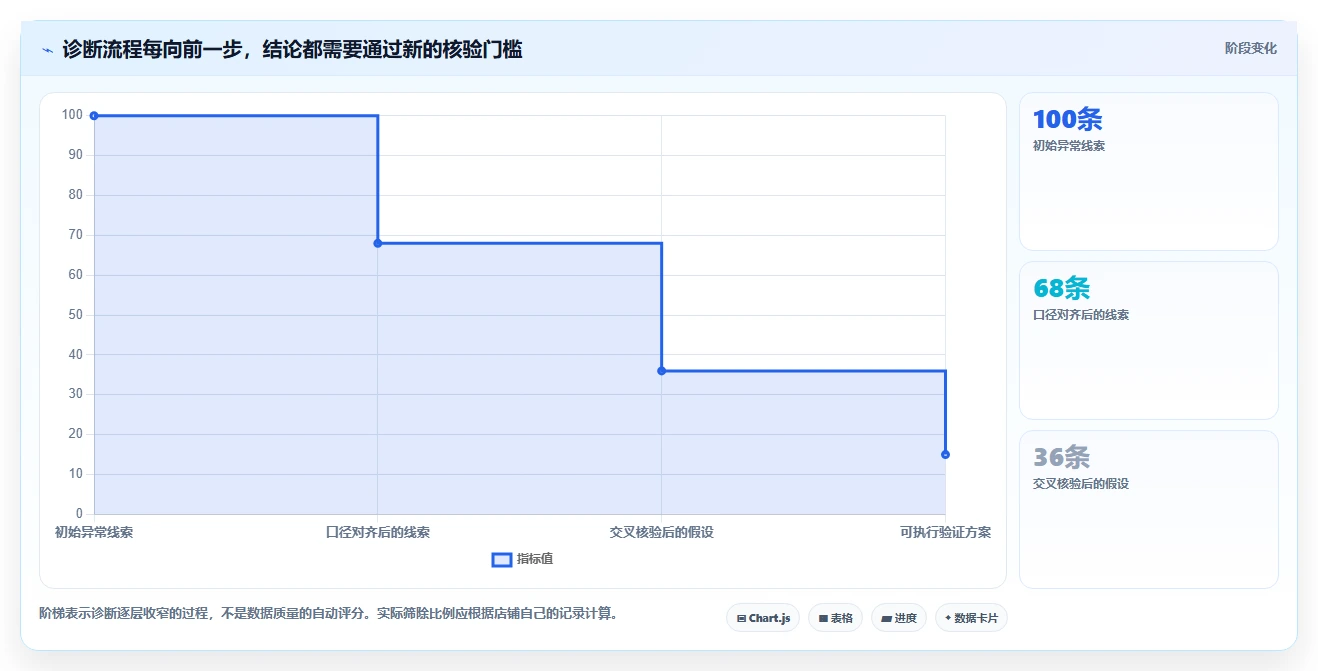Click x-axis label 可执行验证方案
Viewport: 1318px width, 671px height.
945,532
